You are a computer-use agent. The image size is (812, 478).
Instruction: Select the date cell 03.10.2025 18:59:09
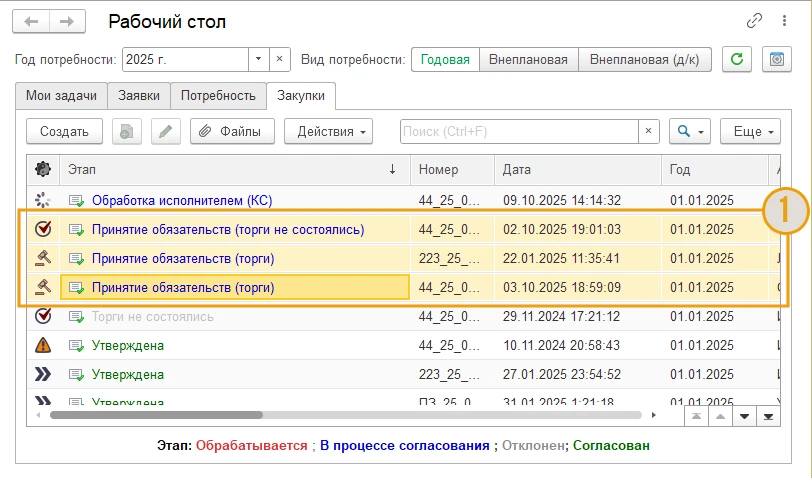[x=578, y=287]
